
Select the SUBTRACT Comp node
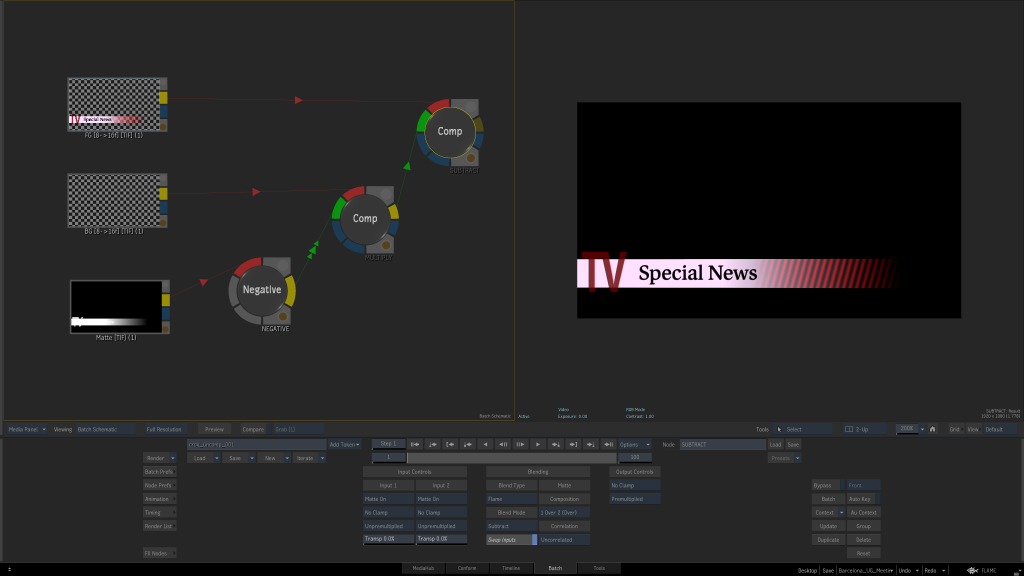tap(450, 131)
